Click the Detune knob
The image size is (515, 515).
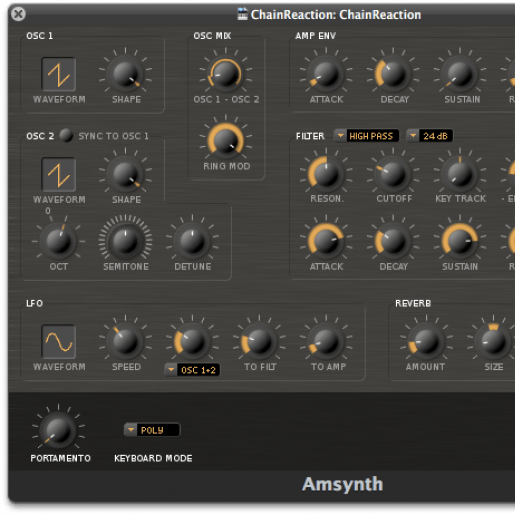coord(192,241)
